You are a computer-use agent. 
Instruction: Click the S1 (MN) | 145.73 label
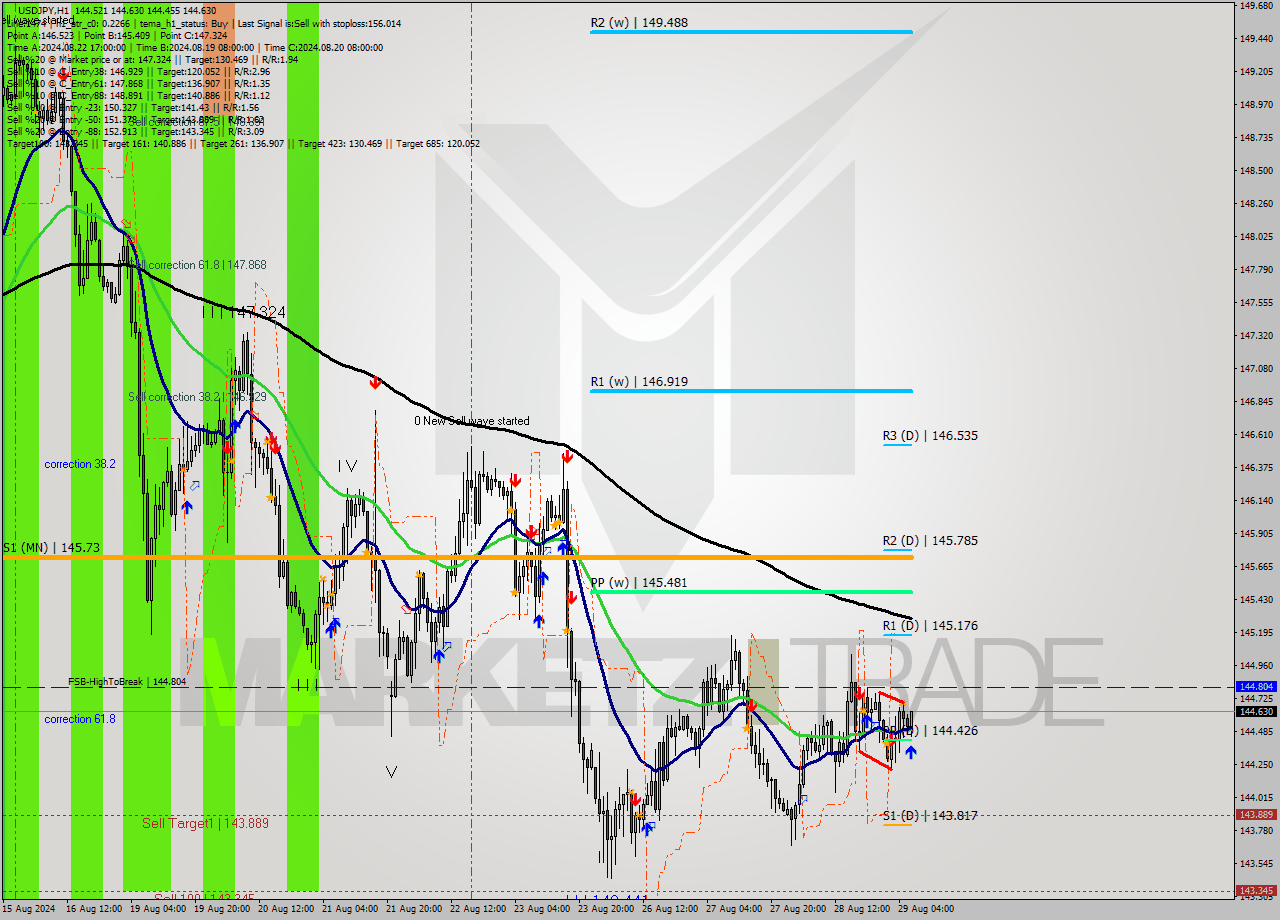click(x=51, y=547)
